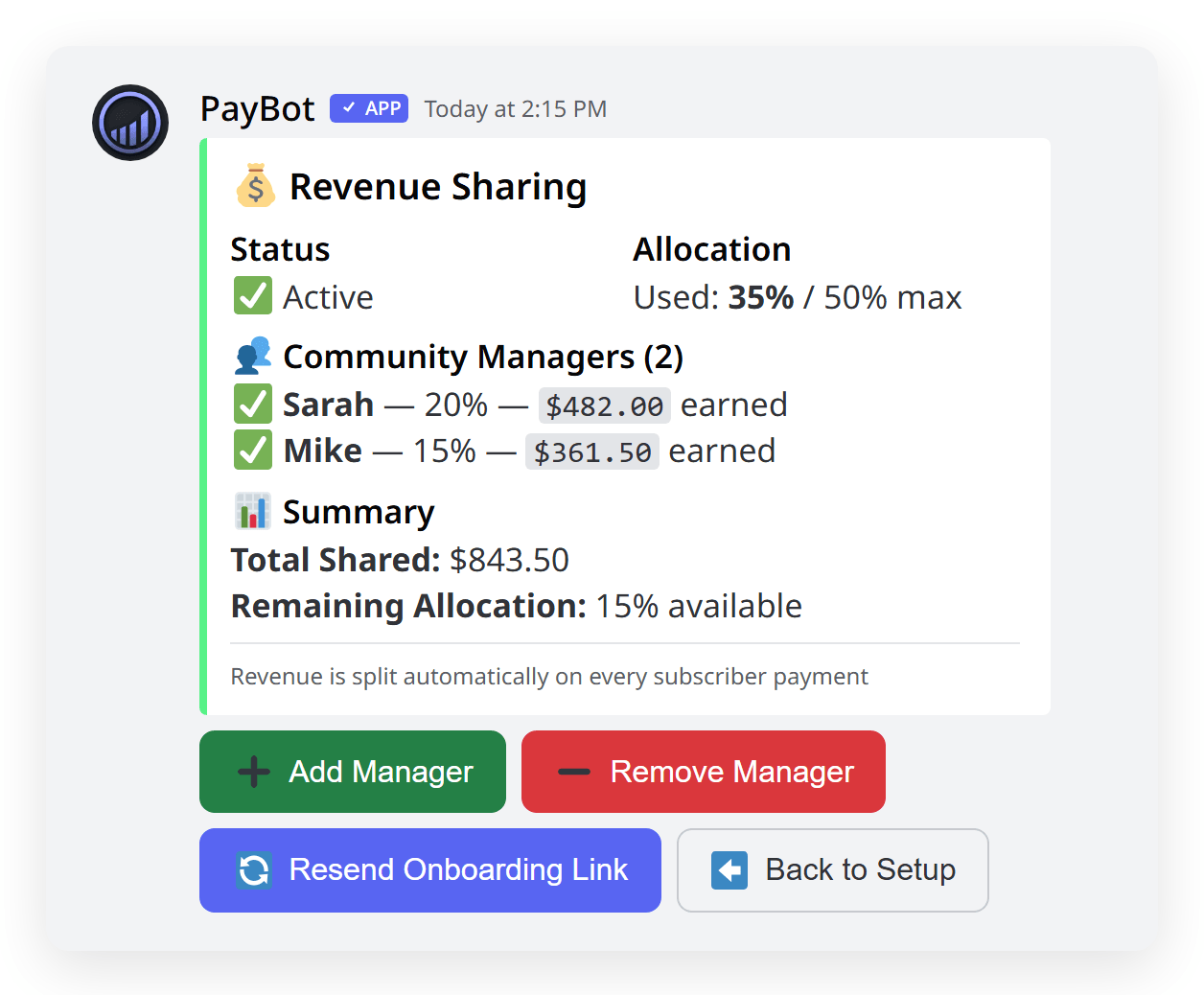
Task: Click the APP badge next to PayBot
Action: pos(368,108)
